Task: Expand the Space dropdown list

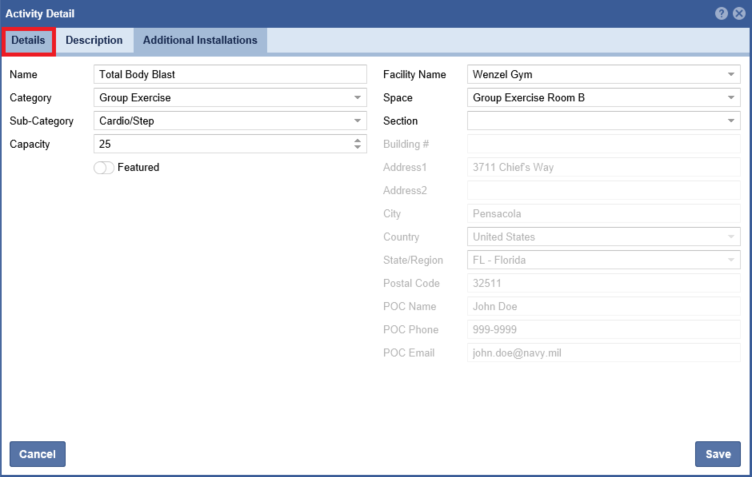Action: click(732, 98)
